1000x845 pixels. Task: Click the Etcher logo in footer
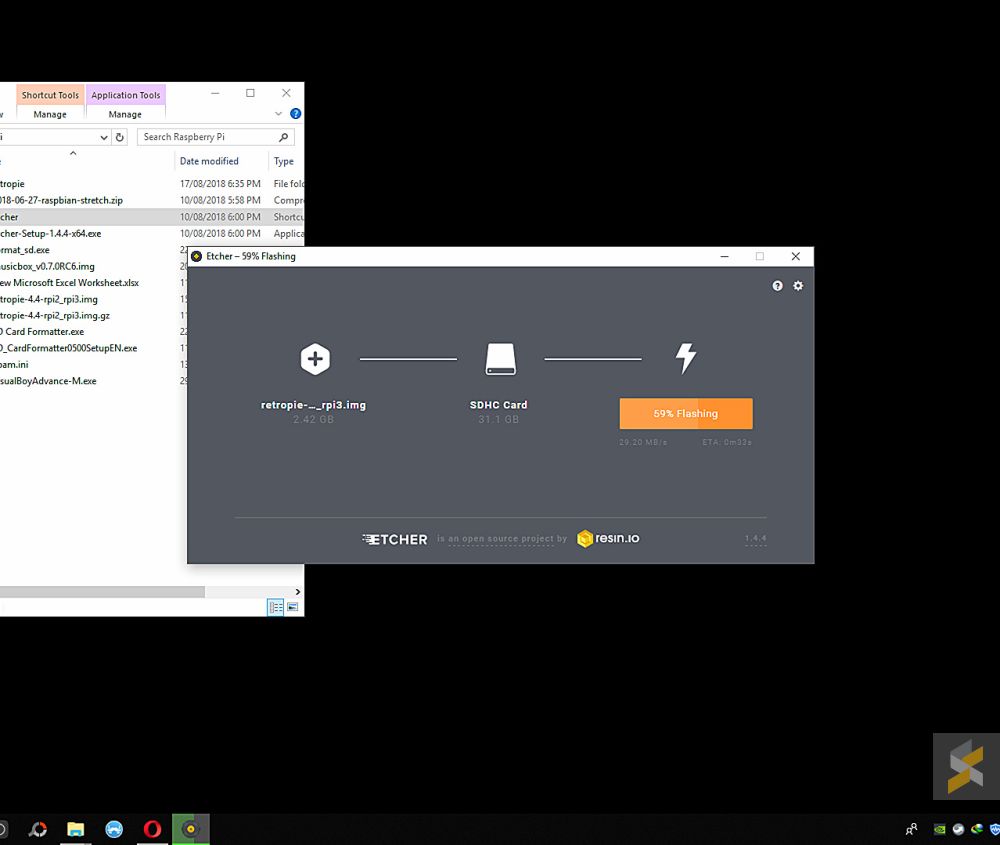[x=395, y=540]
